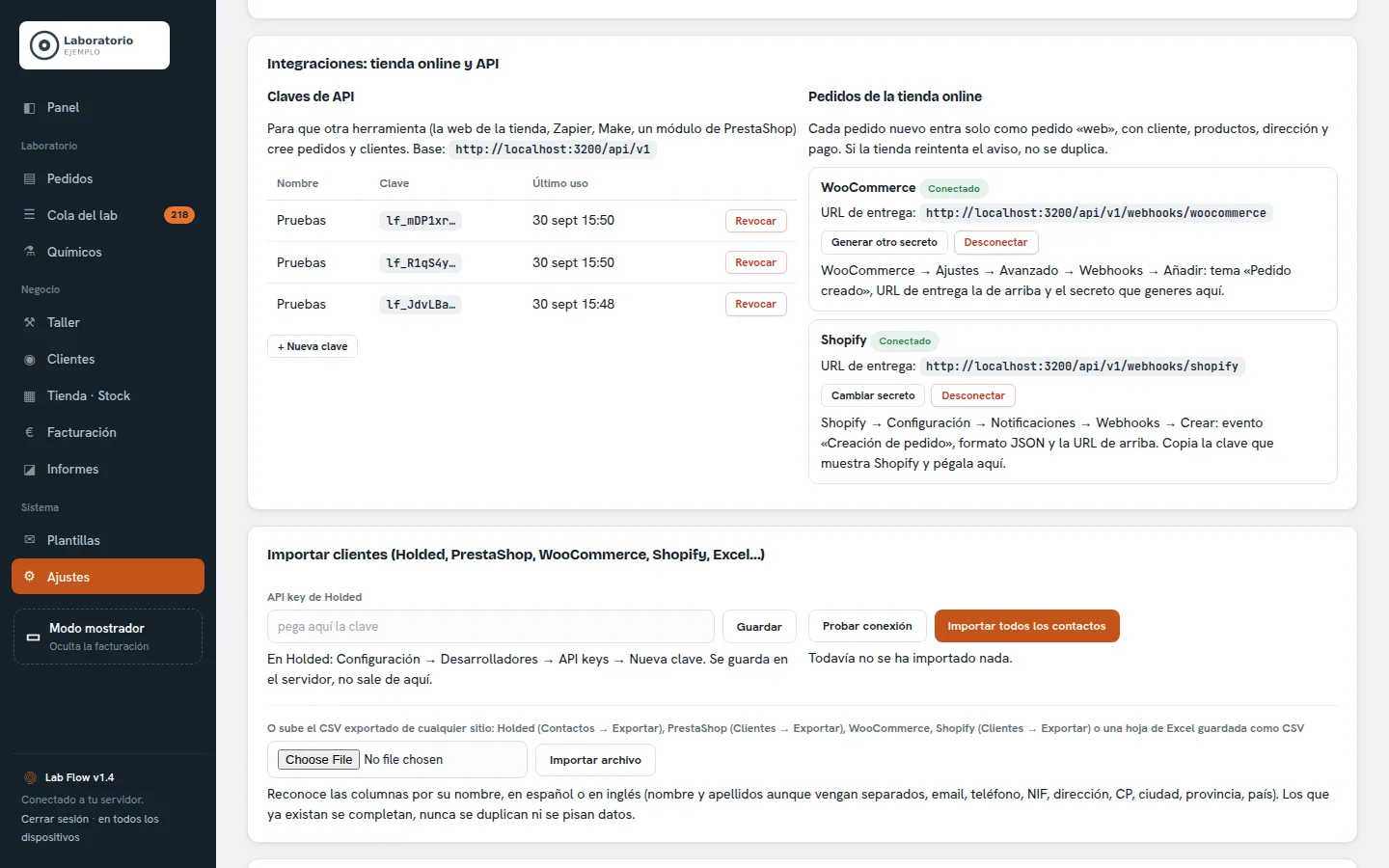
Task: Click Importar todos los contactos
Action: [1026, 626]
